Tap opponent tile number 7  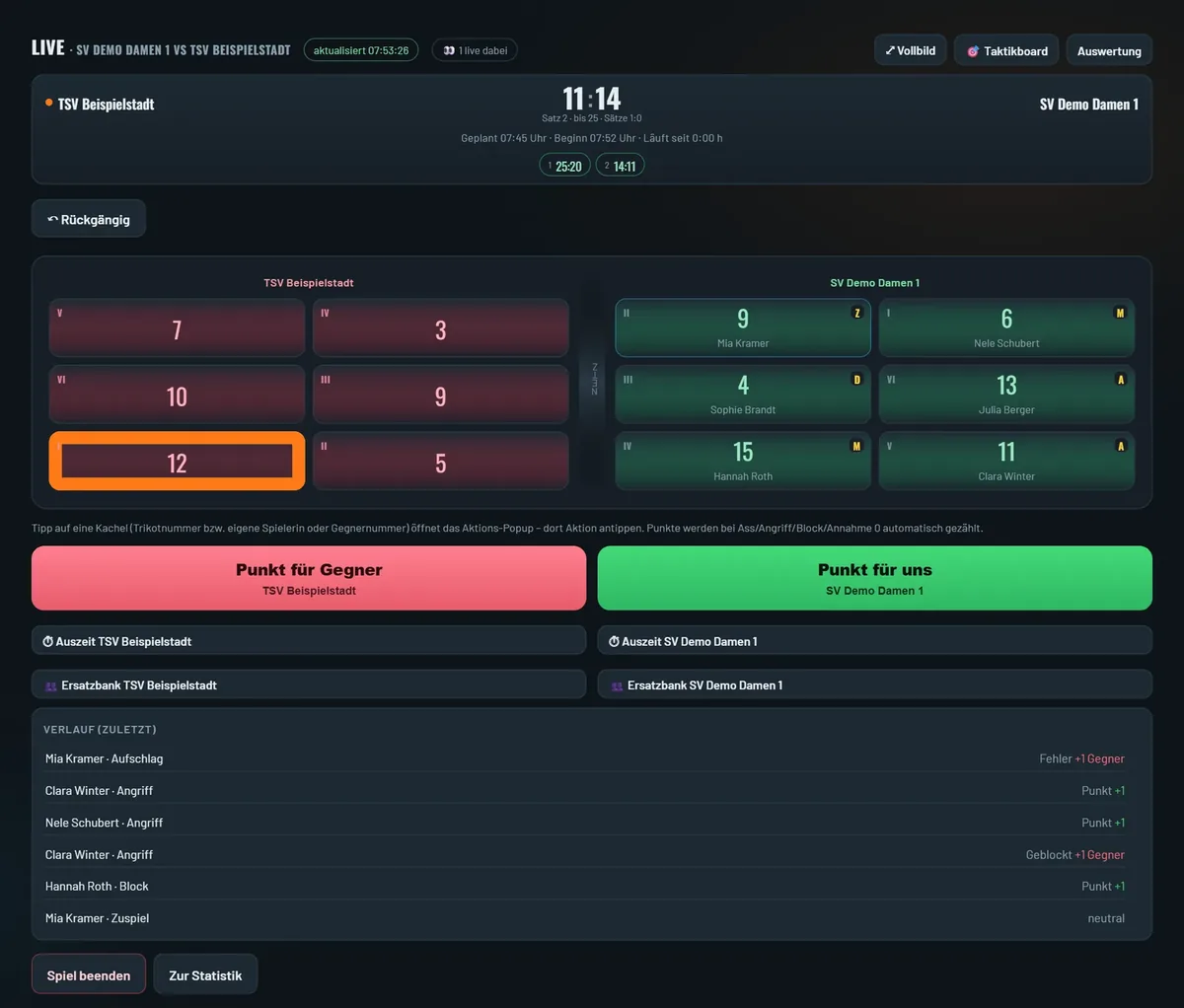point(178,327)
